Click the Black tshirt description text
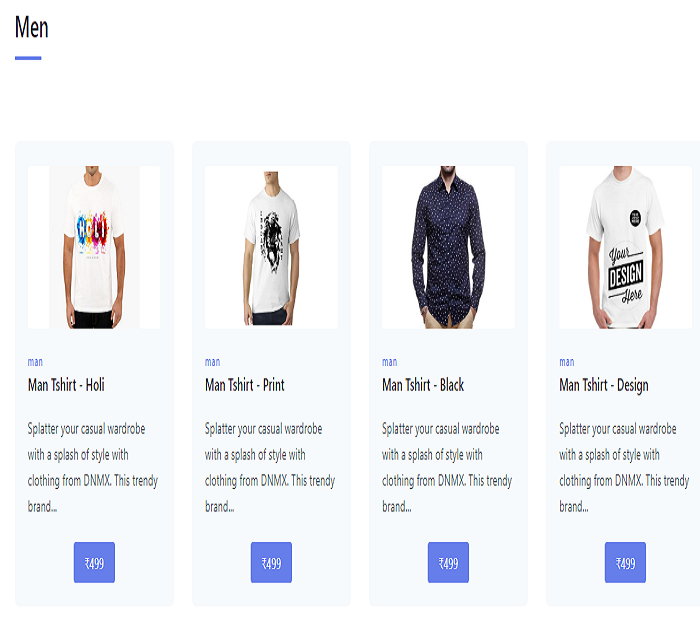This screenshot has height=620, width=700. pyautogui.click(x=447, y=467)
